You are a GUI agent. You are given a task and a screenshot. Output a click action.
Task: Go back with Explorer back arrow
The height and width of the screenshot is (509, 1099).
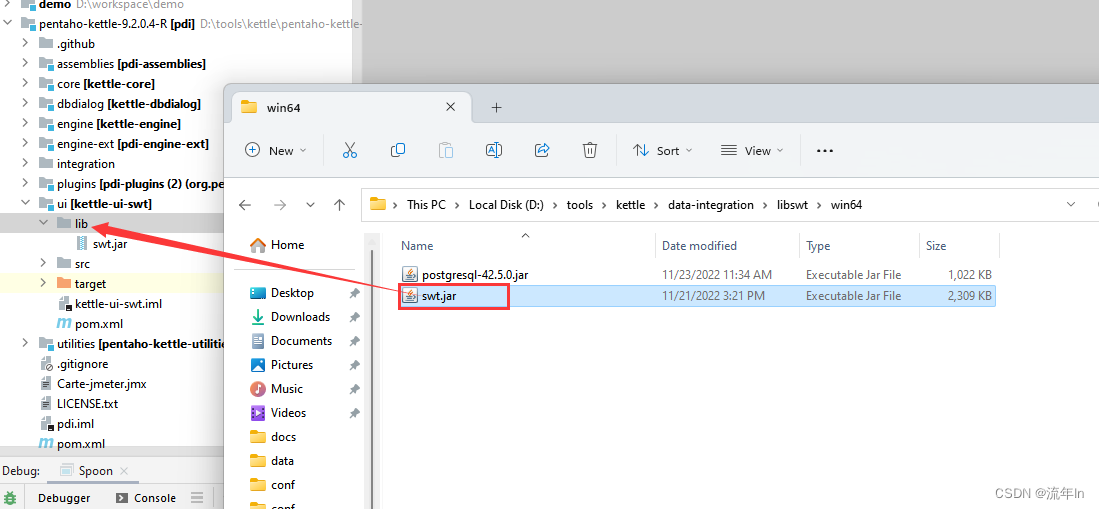coord(245,205)
